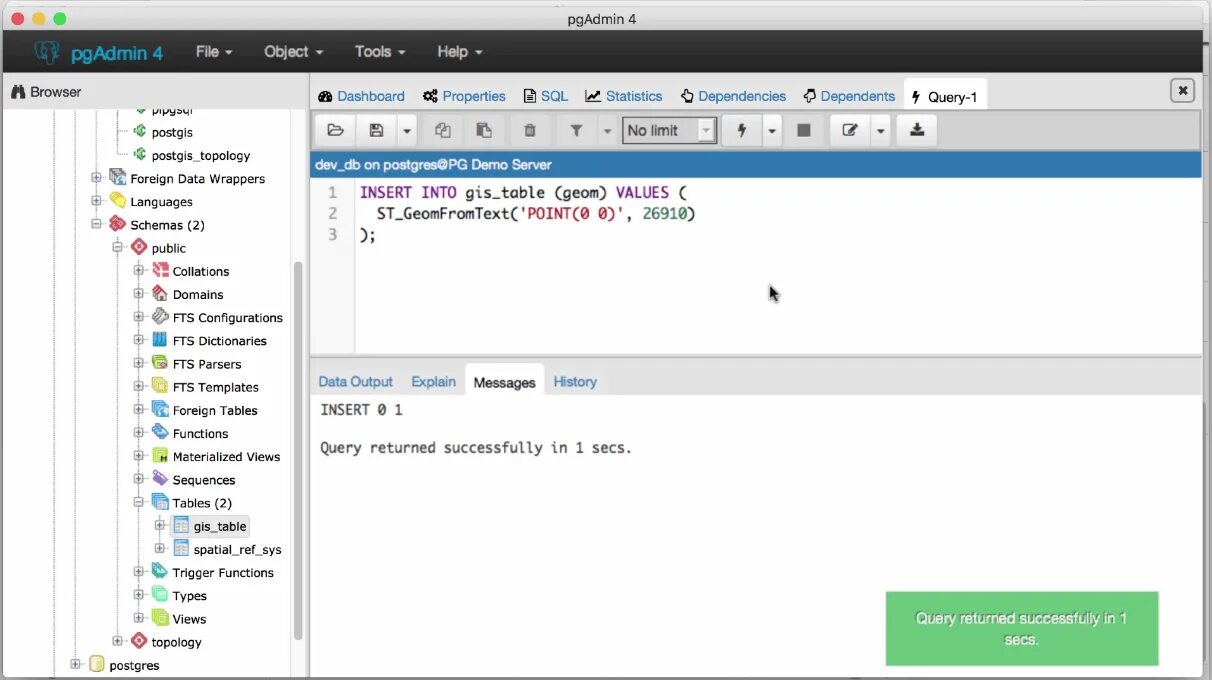Screen dimensions: 1212x680
Task: Select the Messages results tab
Action: (504, 382)
